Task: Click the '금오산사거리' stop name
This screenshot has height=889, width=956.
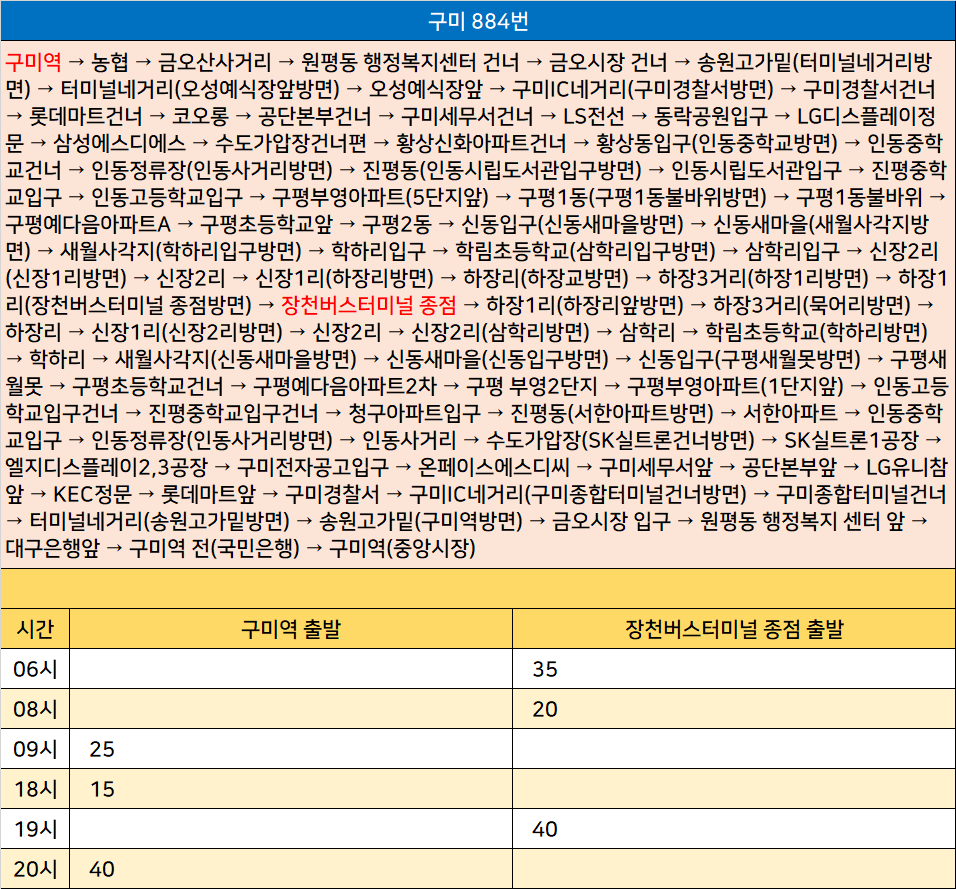Action: click(215, 62)
